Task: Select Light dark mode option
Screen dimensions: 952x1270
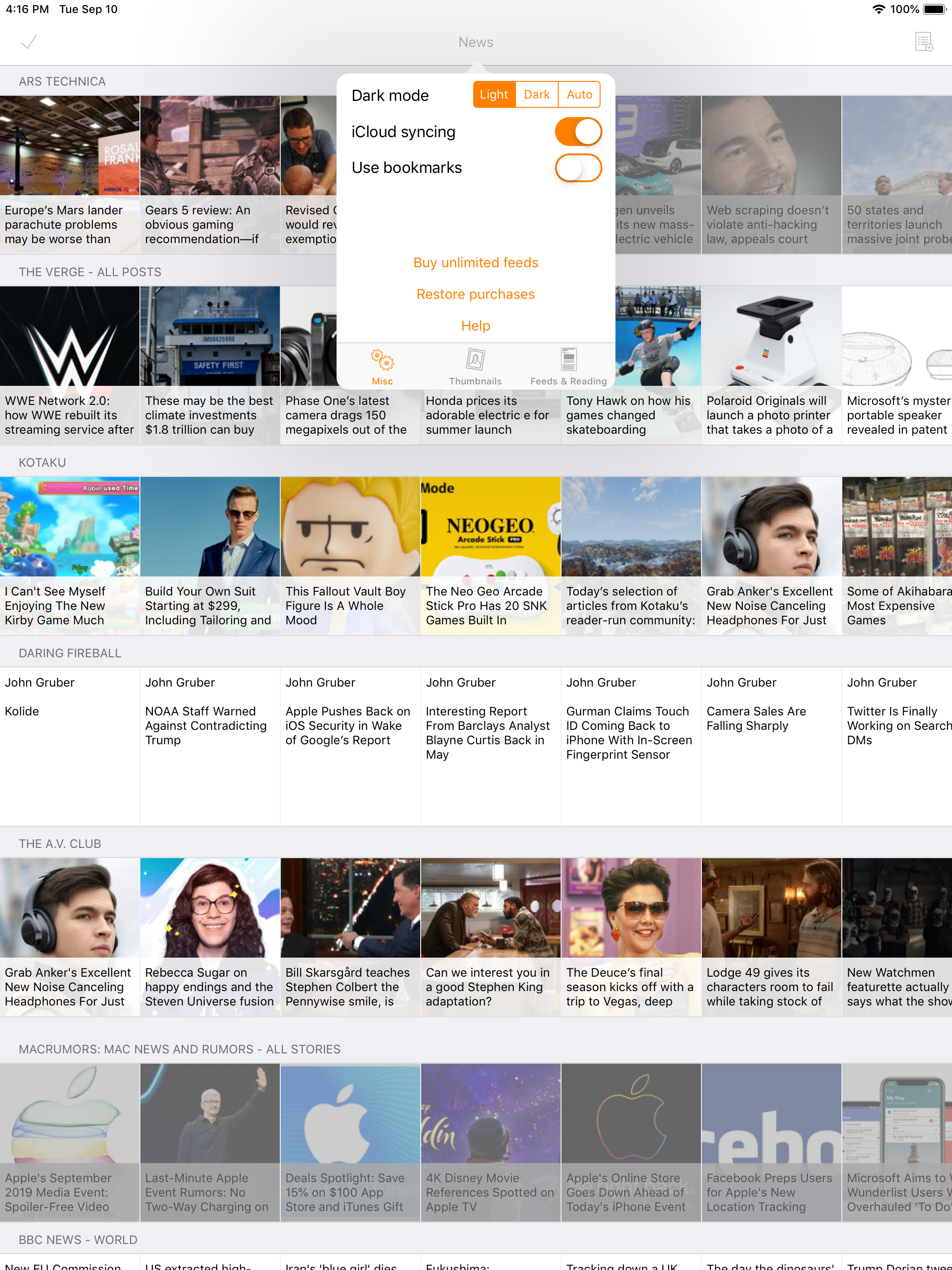Action: (494, 95)
